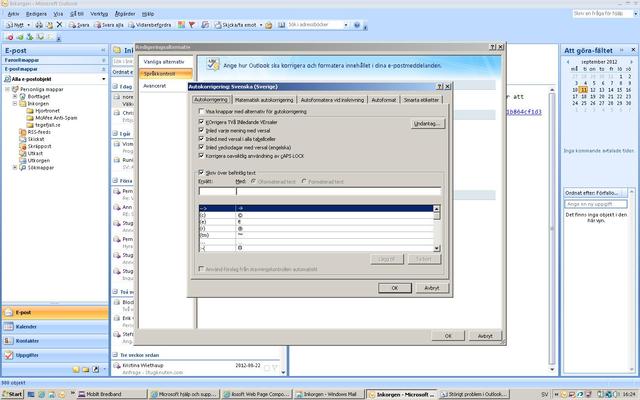
Task: Open the Alla e-postobjekt dropdown
Action: 104,79
